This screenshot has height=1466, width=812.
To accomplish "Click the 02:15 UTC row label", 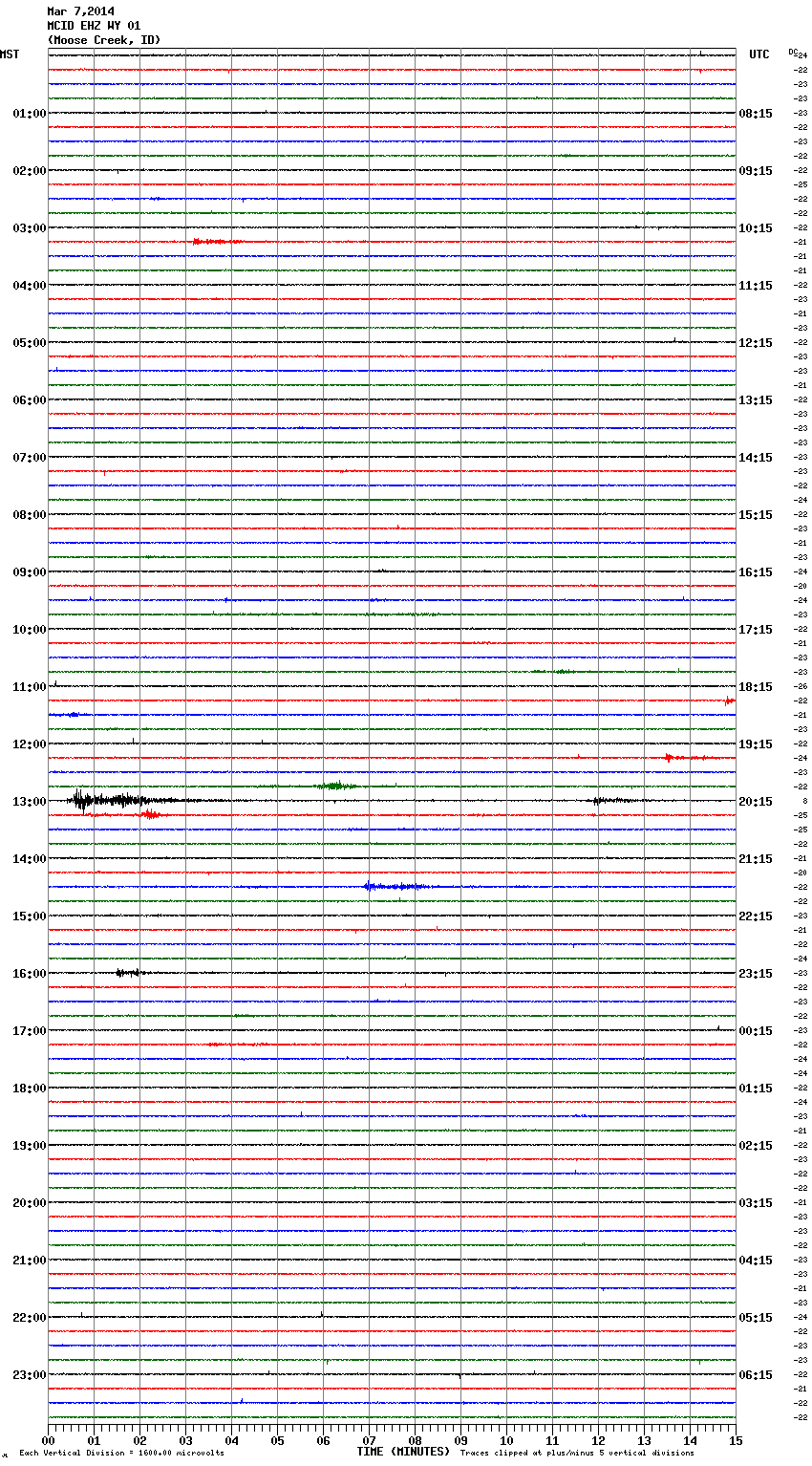I will (x=756, y=1146).
